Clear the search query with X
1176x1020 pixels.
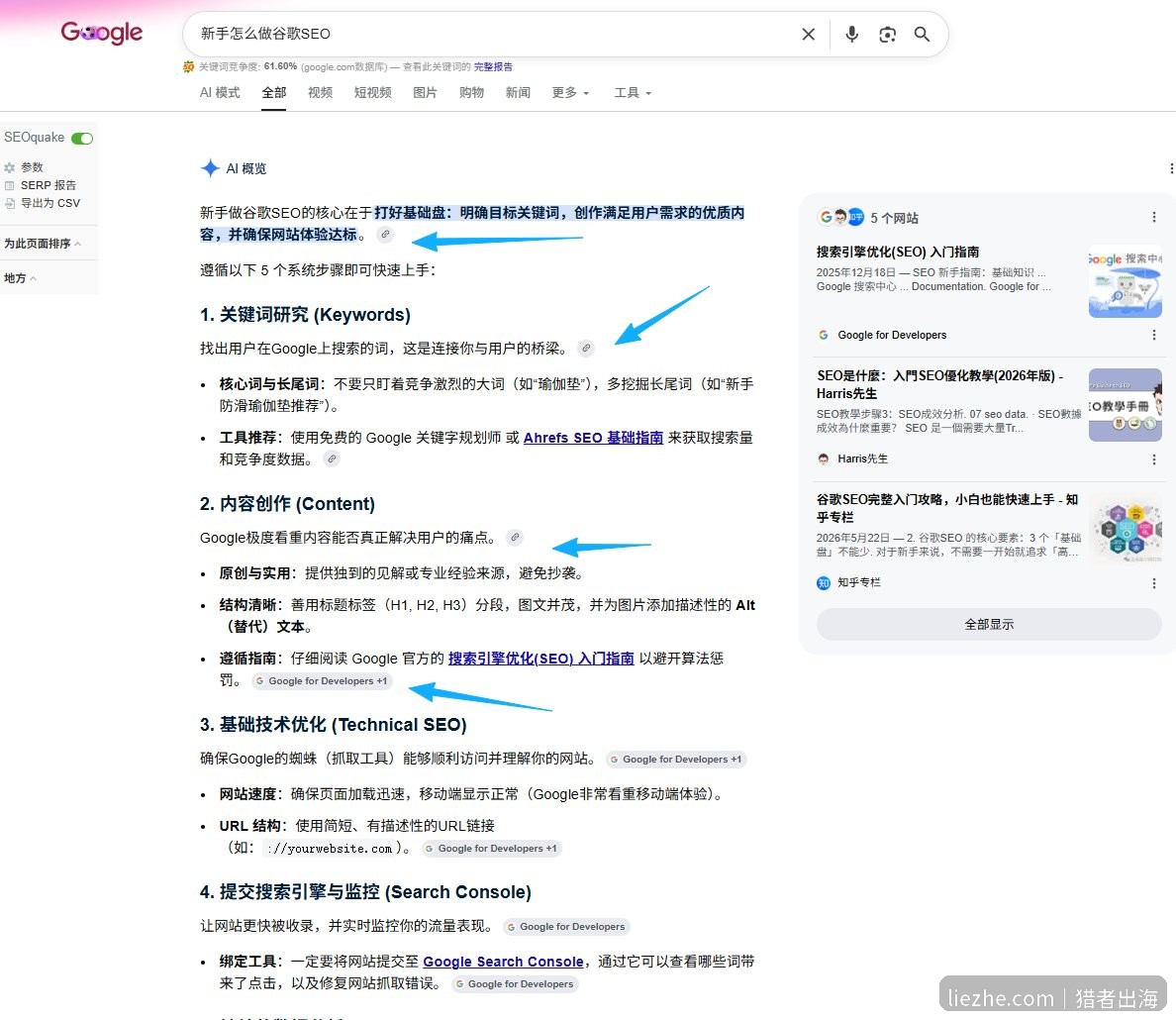pos(808,34)
